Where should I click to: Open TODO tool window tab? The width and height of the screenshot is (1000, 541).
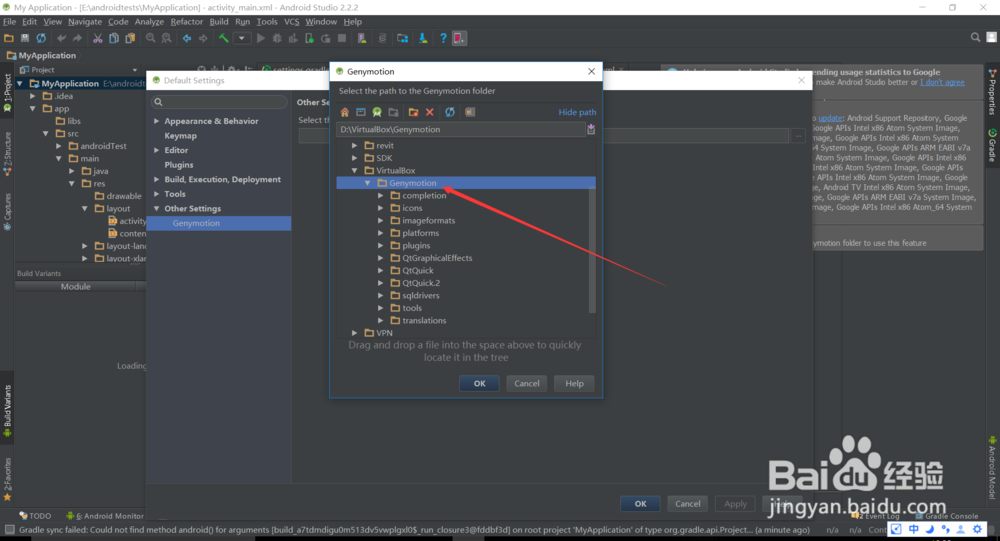coord(35,516)
